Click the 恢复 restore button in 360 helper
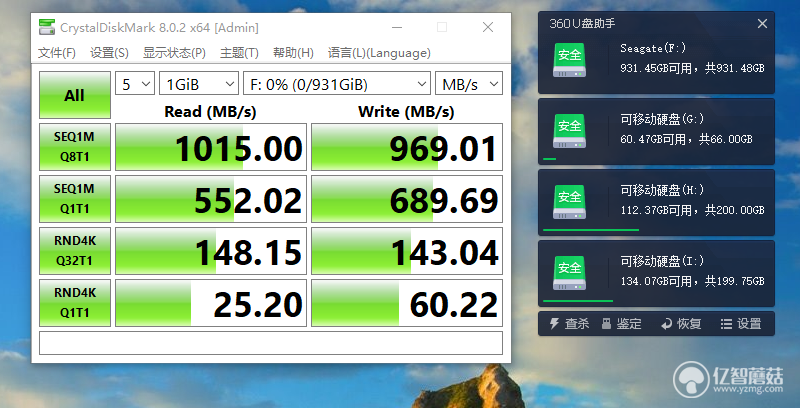Screen dimensions: 800x408 (x=681, y=324)
